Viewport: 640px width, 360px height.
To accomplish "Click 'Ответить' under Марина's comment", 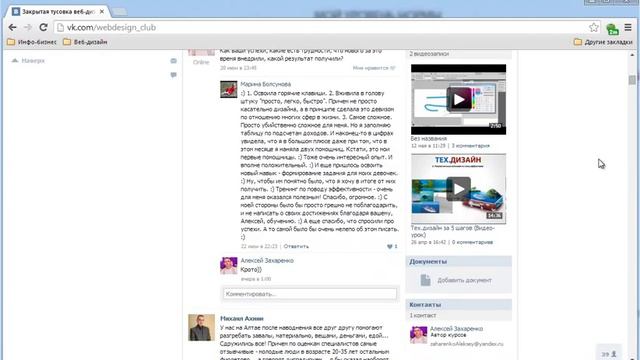I will pos(296,246).
